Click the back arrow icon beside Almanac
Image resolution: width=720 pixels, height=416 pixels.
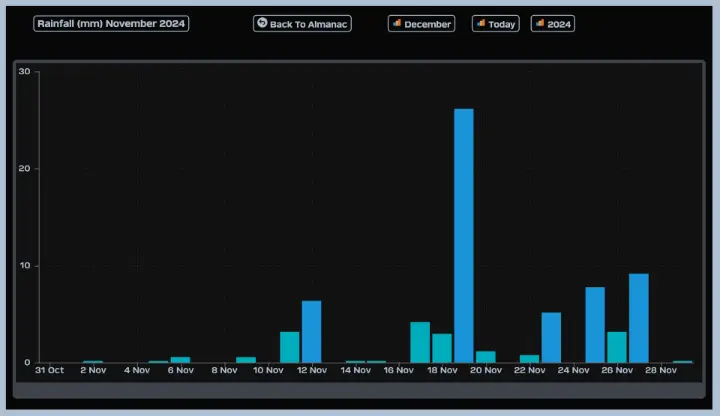pyautogui.click(x=262, y=23)
